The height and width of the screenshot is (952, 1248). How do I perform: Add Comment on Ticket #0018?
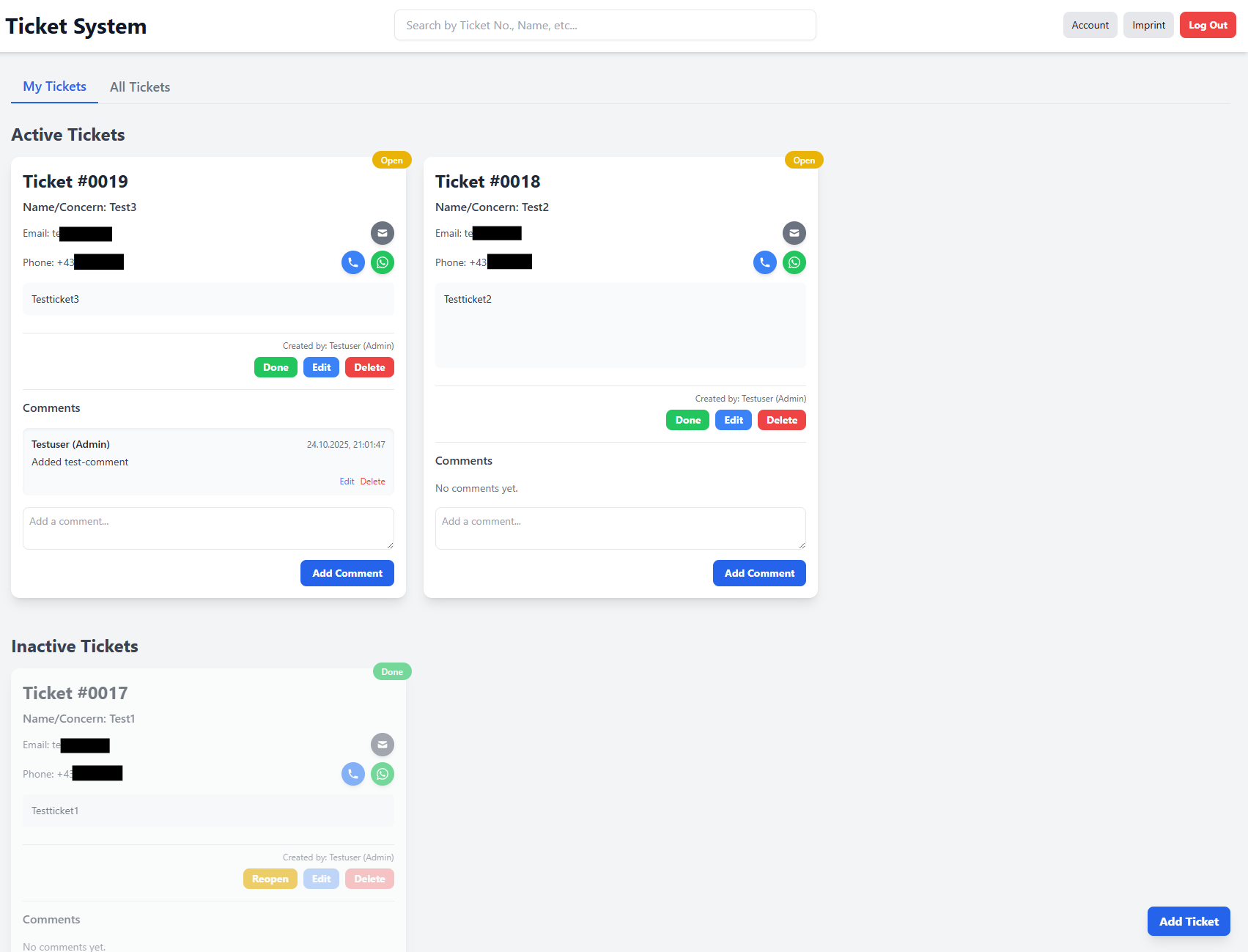[x=758, y=573]
